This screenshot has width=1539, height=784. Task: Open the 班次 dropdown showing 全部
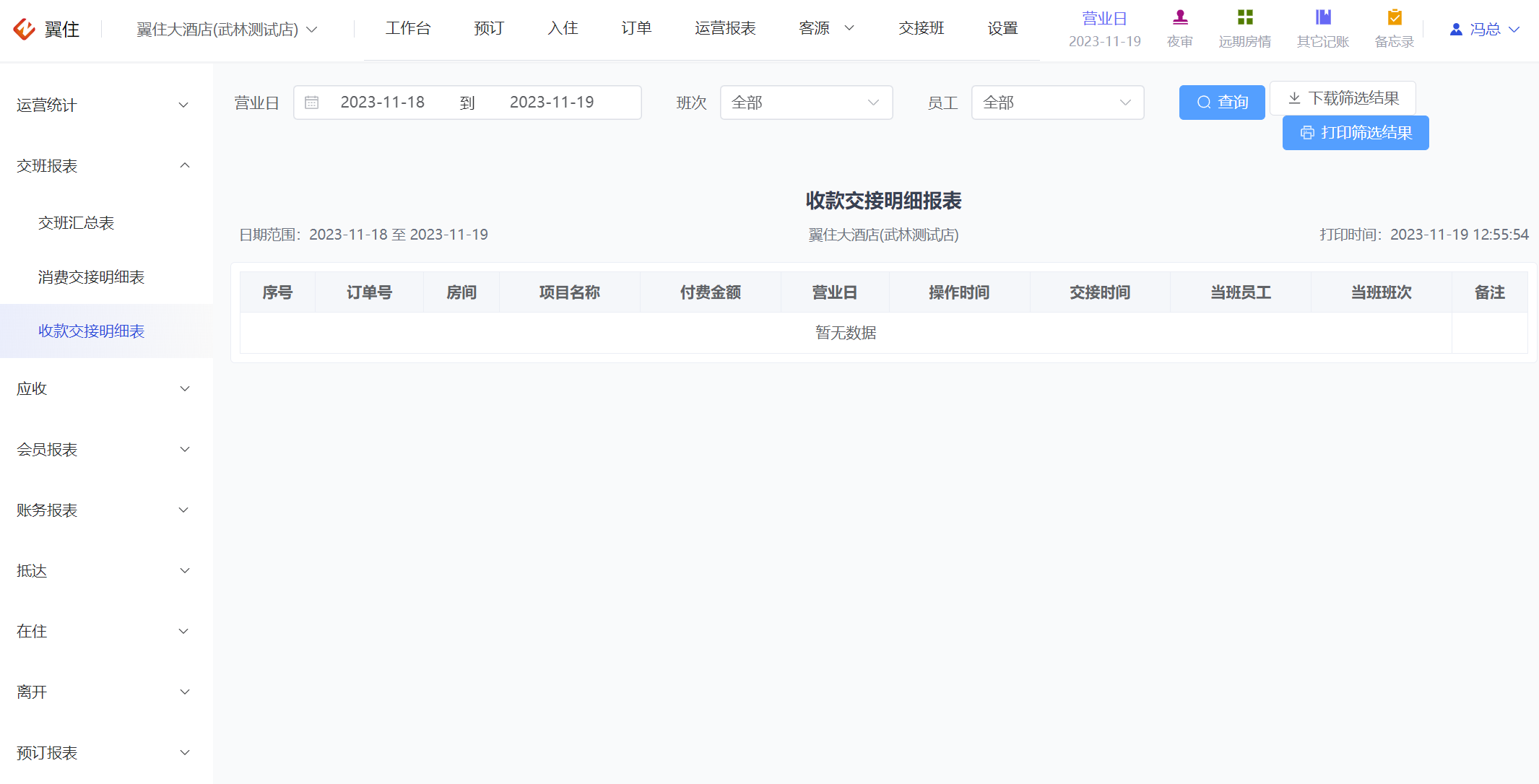(x=806, y=103)
